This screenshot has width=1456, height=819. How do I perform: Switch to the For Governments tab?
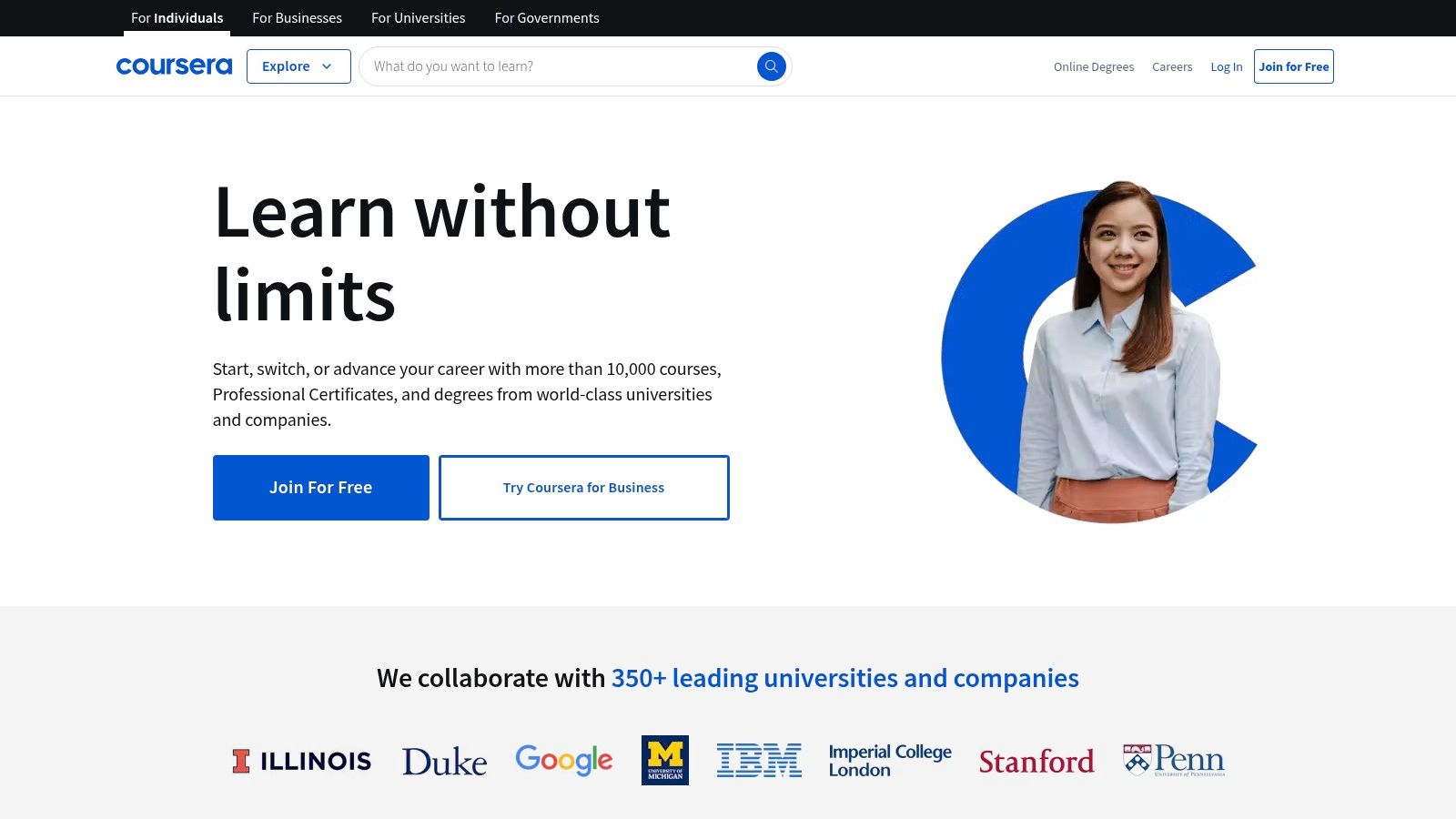[547, 17]
